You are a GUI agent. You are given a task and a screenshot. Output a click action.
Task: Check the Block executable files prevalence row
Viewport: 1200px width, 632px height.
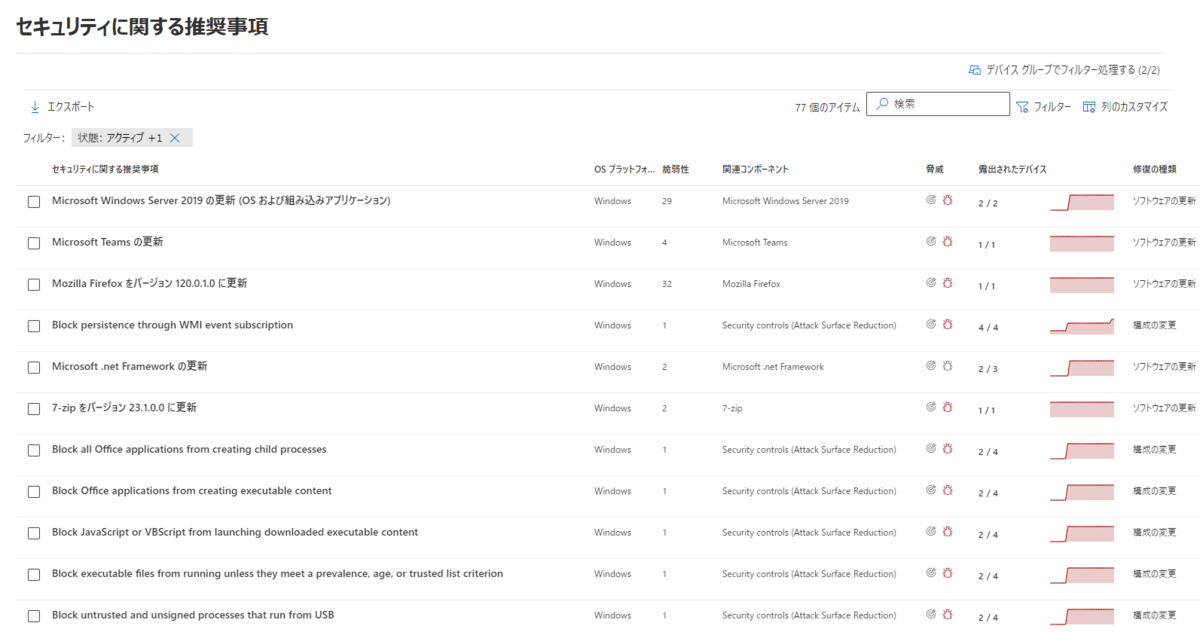(x=34, y=575)
